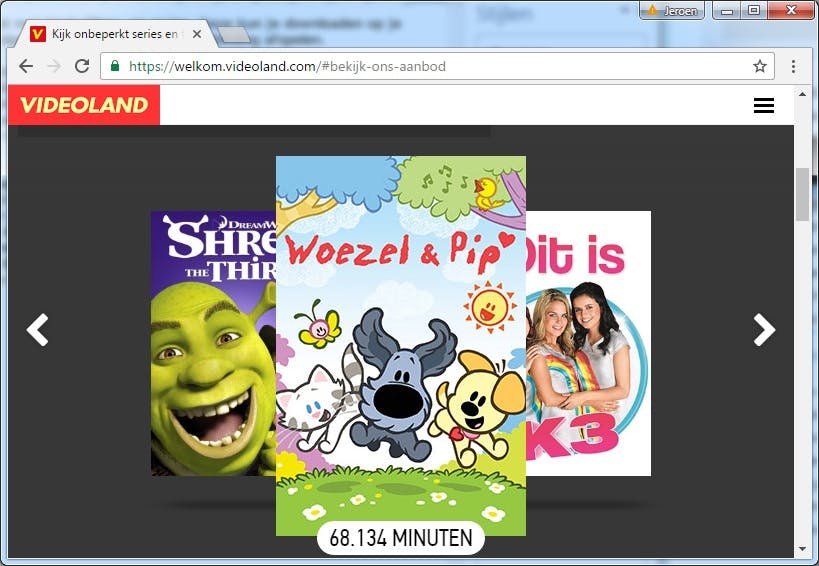Select the Woezel & Pip poster
This screenshot has height=566, width=819.
tap(401, 346)
